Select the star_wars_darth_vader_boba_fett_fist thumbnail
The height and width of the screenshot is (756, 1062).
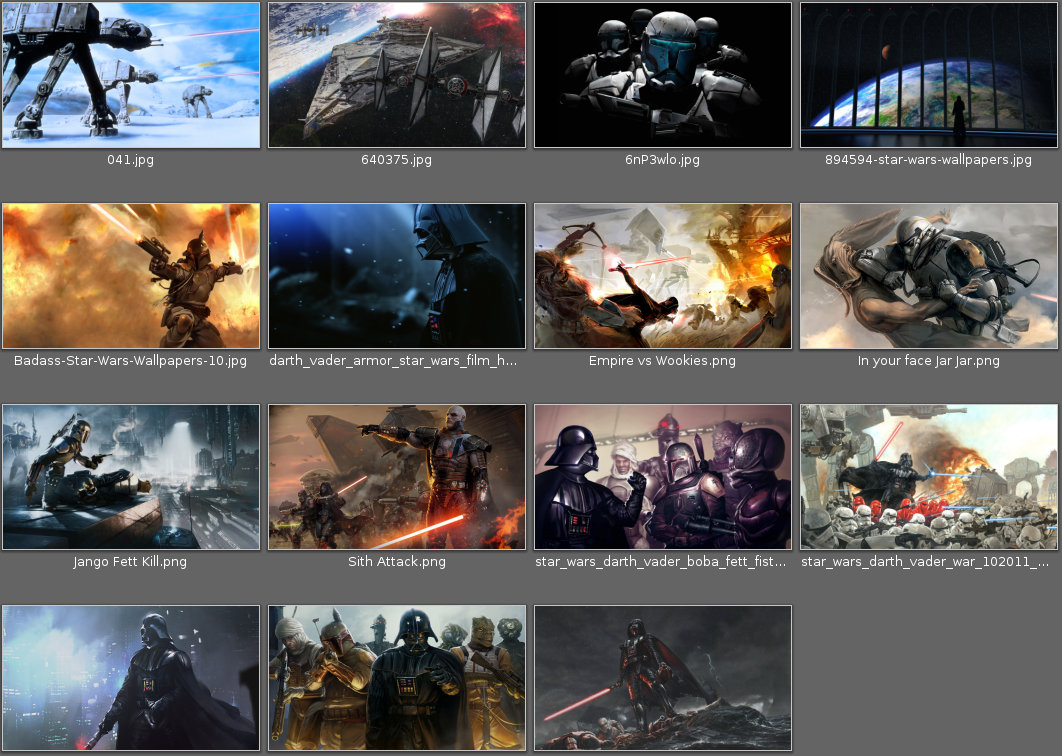pos(663,477)
